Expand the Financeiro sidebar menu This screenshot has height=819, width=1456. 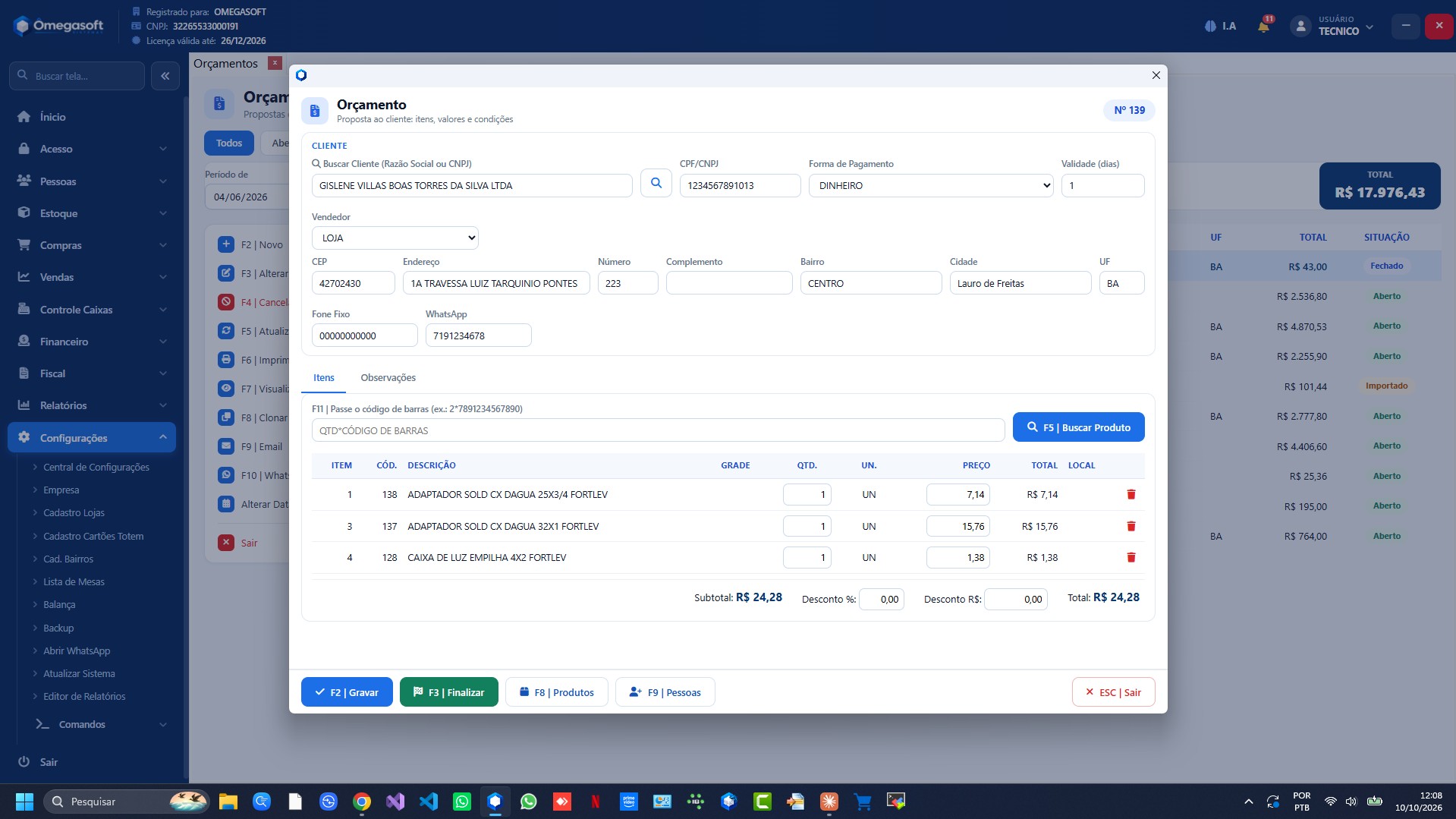[92, 342]
